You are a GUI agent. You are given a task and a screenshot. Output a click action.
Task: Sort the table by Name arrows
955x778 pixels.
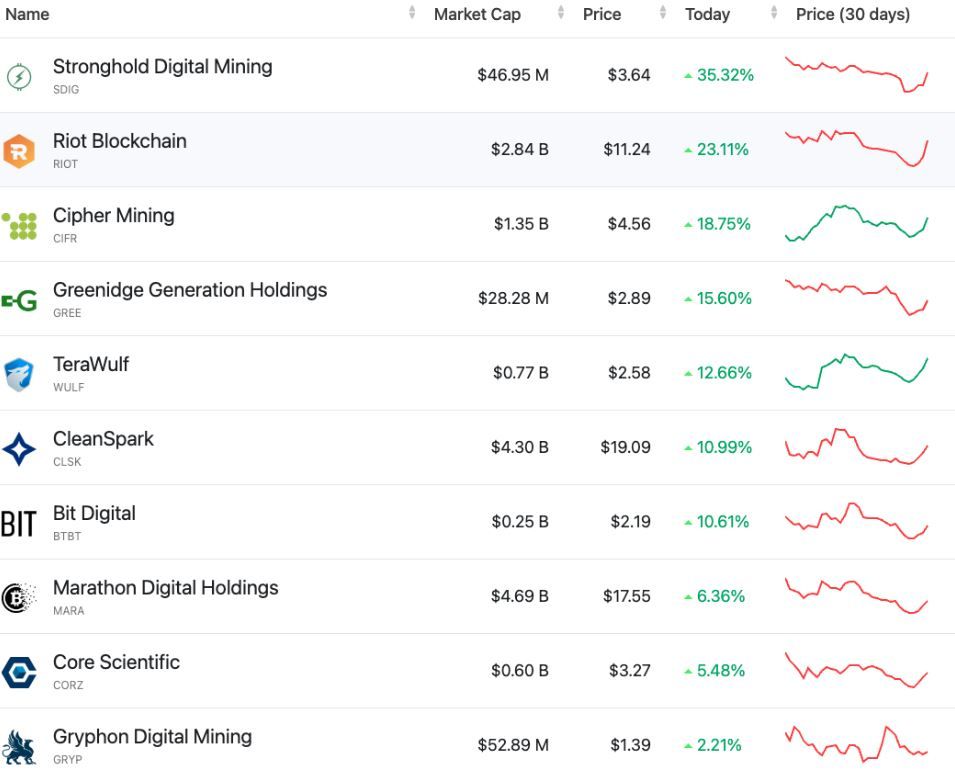(412, 12)
